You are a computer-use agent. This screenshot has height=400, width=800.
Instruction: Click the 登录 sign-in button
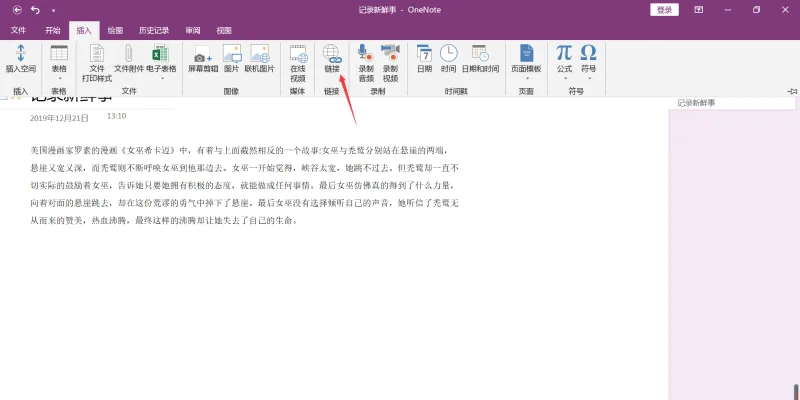coord(664,10)
